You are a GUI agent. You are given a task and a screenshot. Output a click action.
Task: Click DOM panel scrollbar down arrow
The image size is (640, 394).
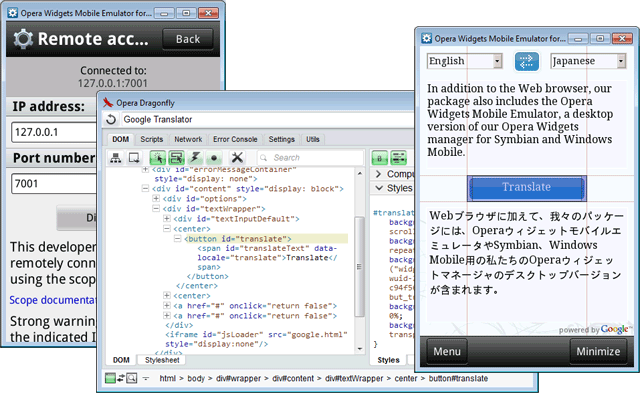tap(360, 349)
